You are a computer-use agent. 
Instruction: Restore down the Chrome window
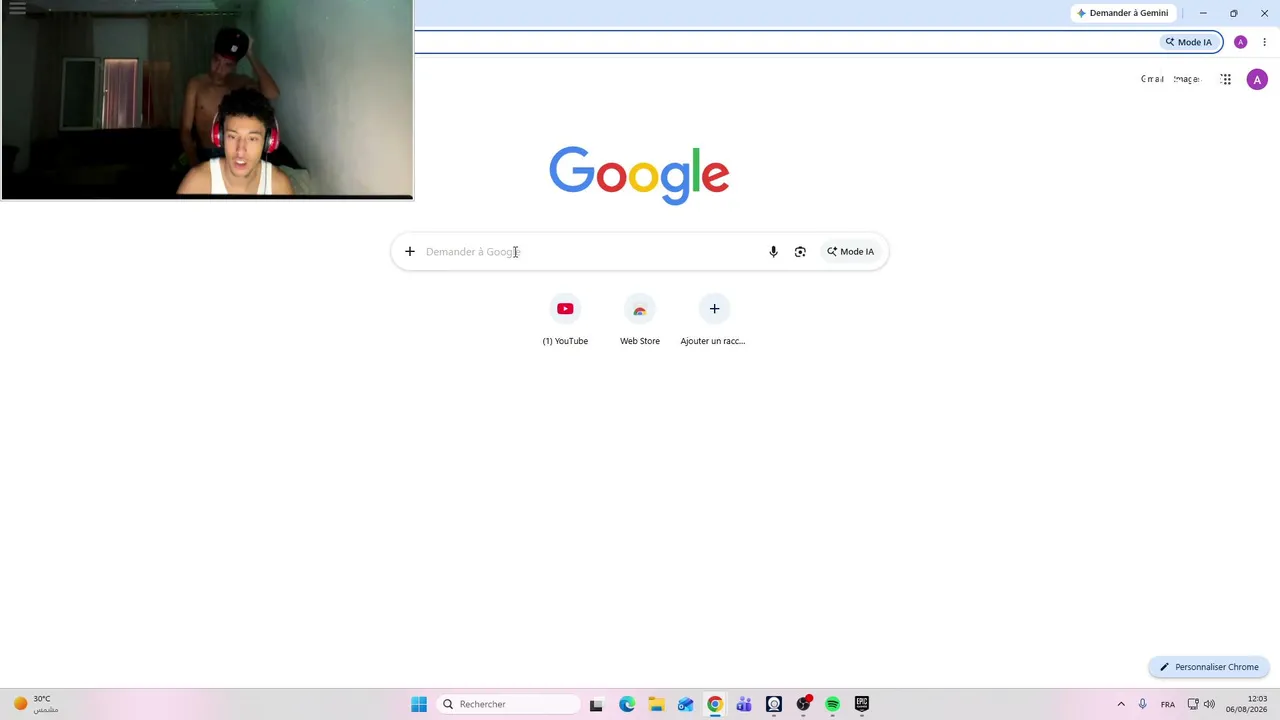1233,13
